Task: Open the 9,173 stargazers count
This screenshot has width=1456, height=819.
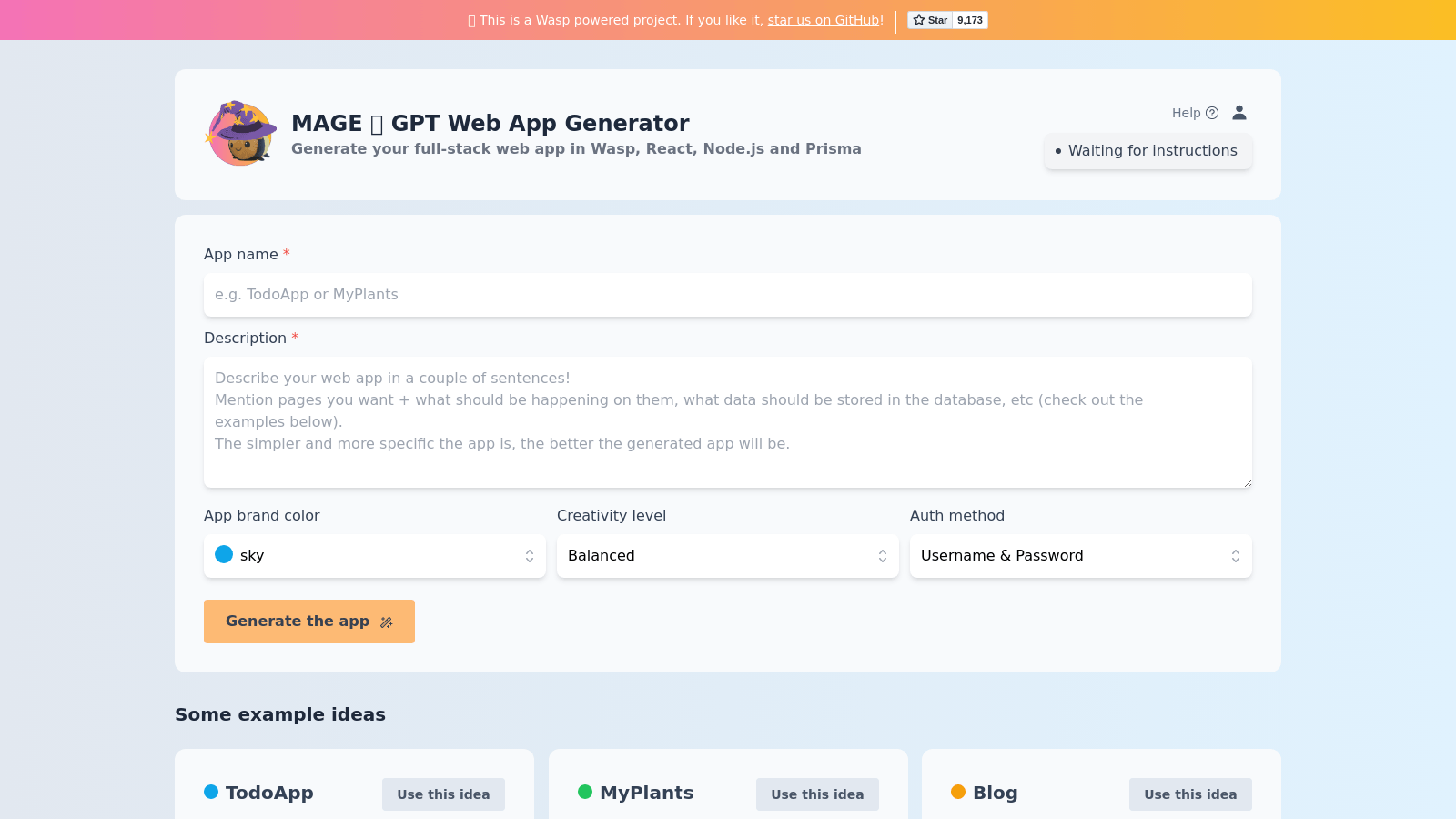Action: click(x=970, y=20)
